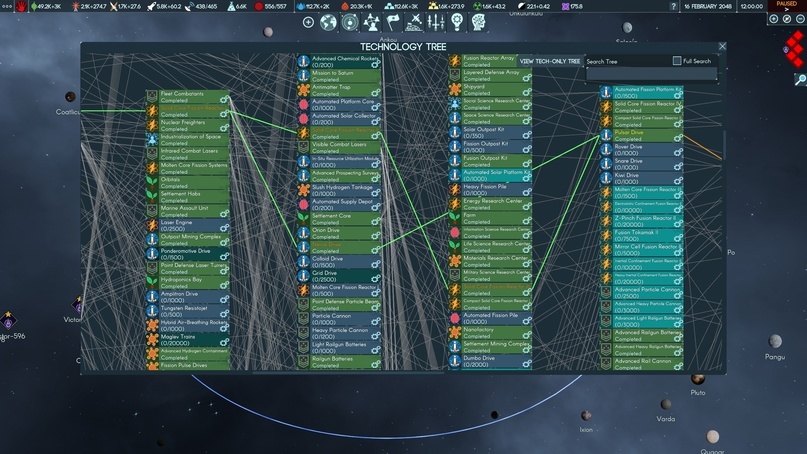Select Automated Platform Core node
This screenshot has width=807, height=454.
[x=339, y=104]
